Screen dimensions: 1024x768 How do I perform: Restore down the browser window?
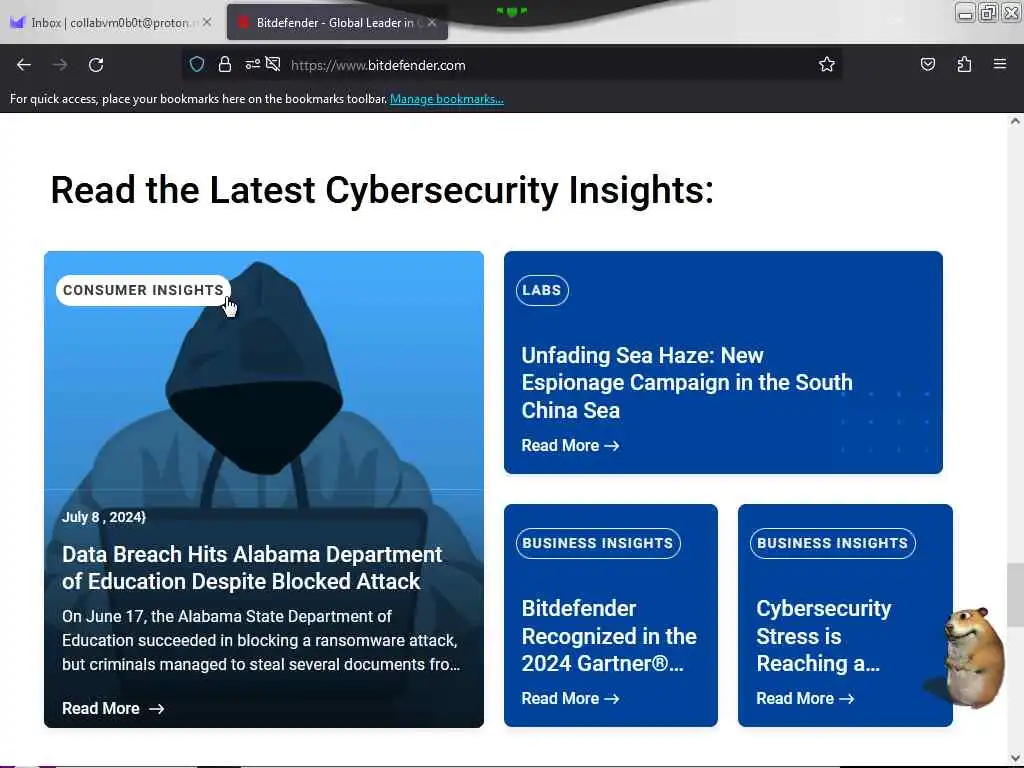point(988,12)
